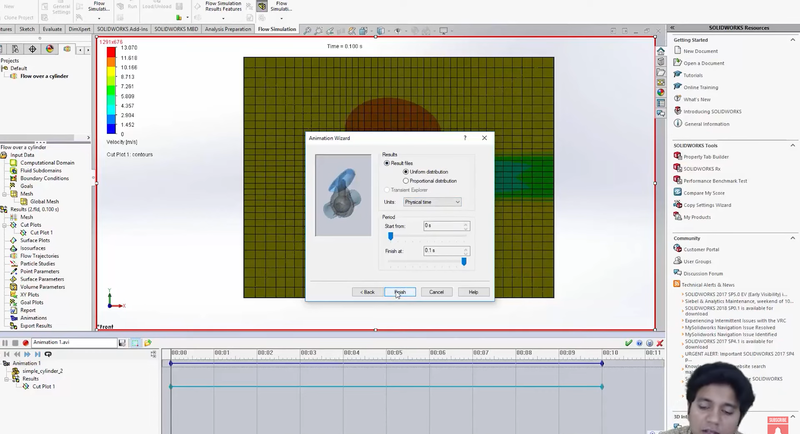Click the Start from value field

point(443,225)
